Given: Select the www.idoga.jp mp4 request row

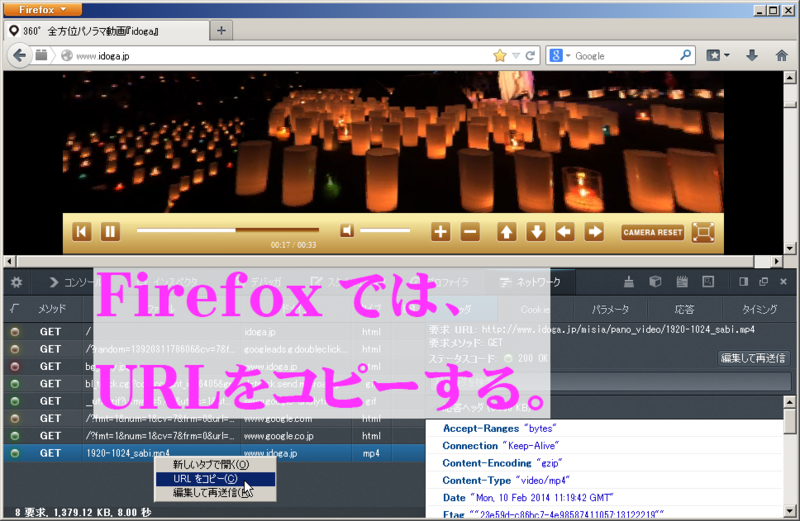Looking at the screenshot, I should click(x=214, y=453).
